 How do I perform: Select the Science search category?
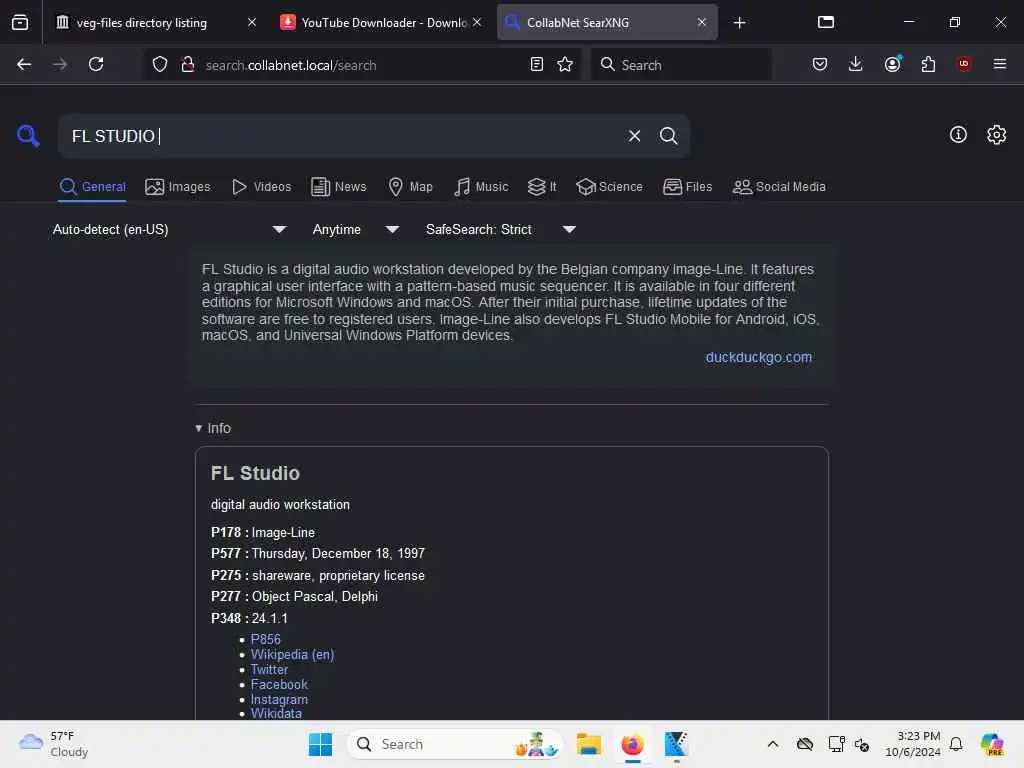tap(609, 187)
